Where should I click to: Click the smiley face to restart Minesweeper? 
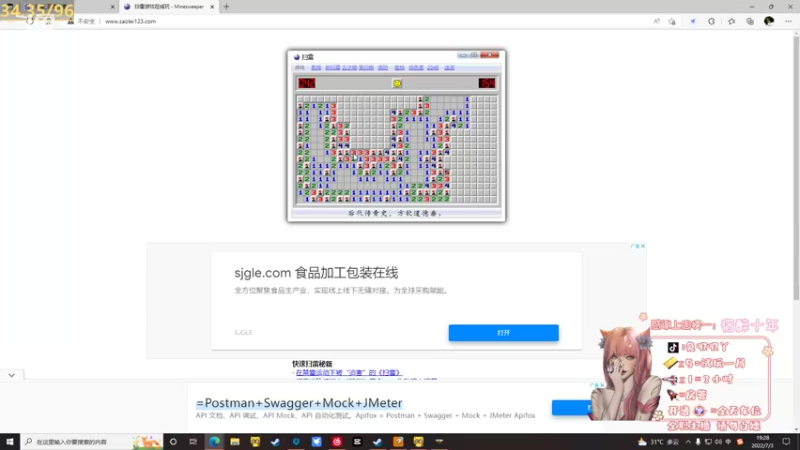(x=397, y=83)
